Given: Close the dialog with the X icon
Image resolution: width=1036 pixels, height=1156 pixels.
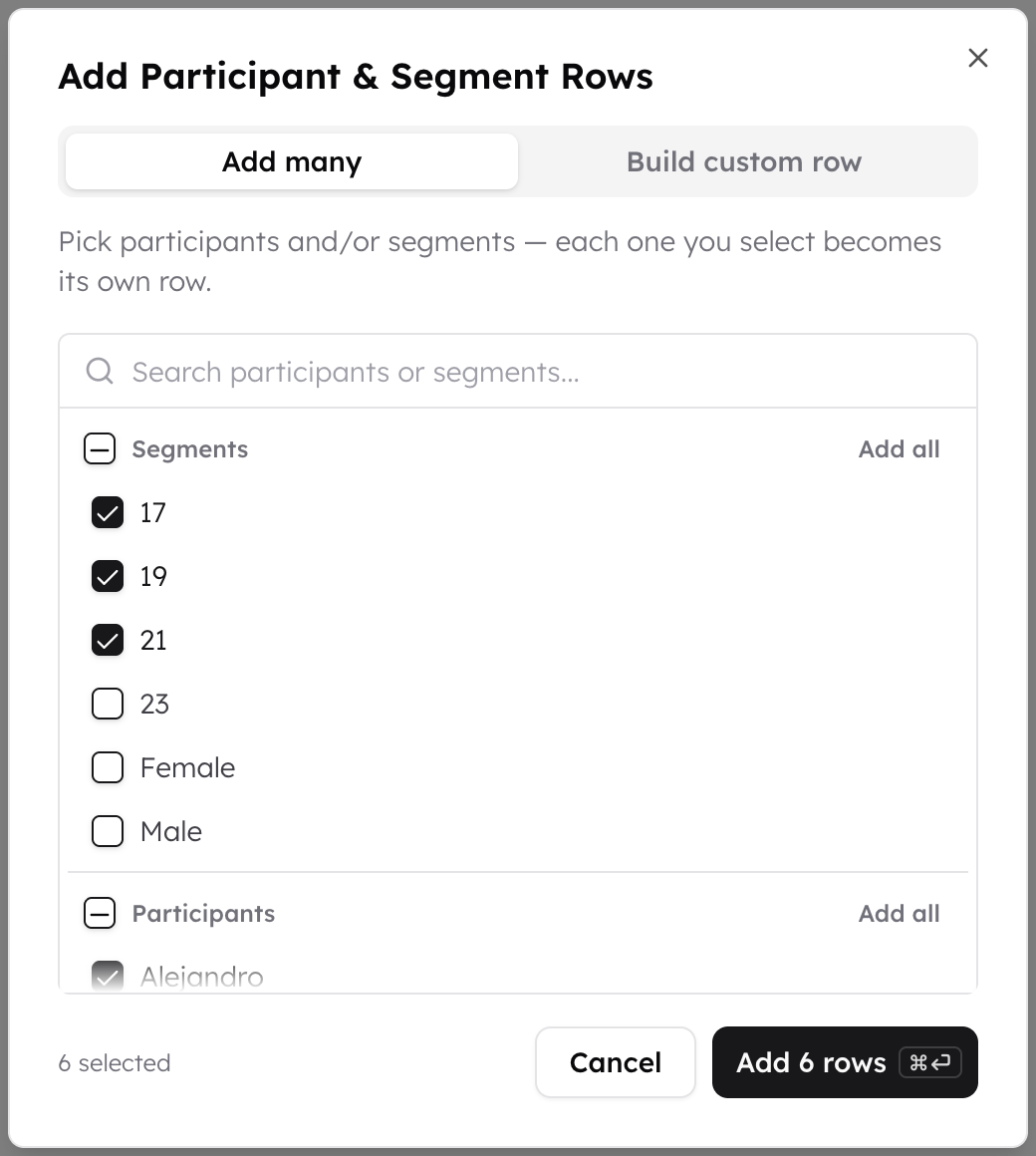Looking at the screenshot, I should point(978,58).
